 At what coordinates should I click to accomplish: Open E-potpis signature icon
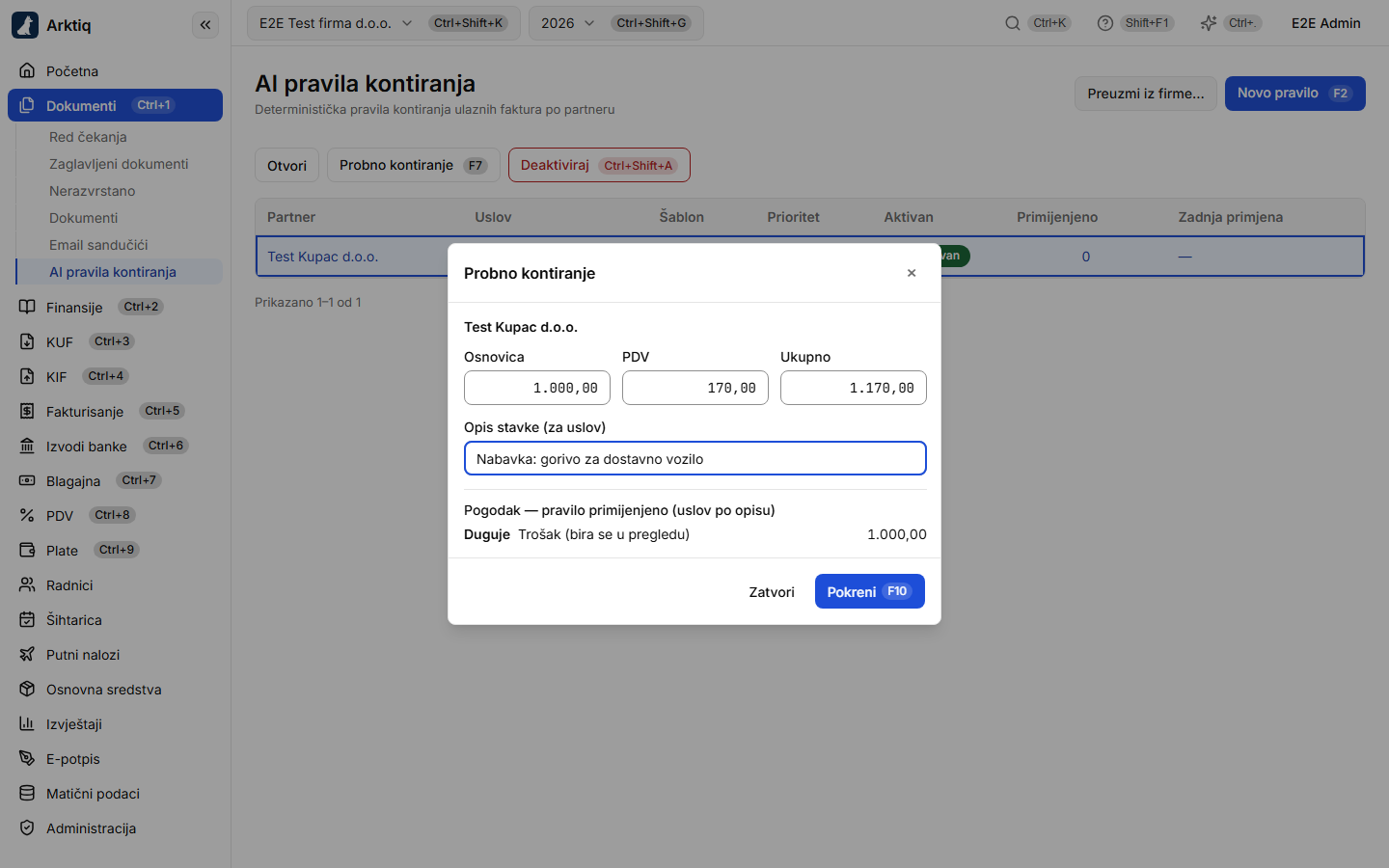pyautogui.click(x=27, y=758)
